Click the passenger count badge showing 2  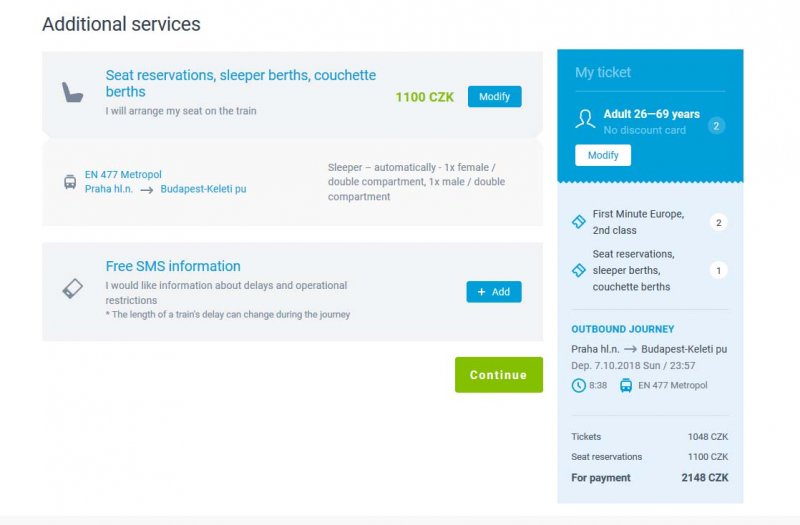click(716, 126)
